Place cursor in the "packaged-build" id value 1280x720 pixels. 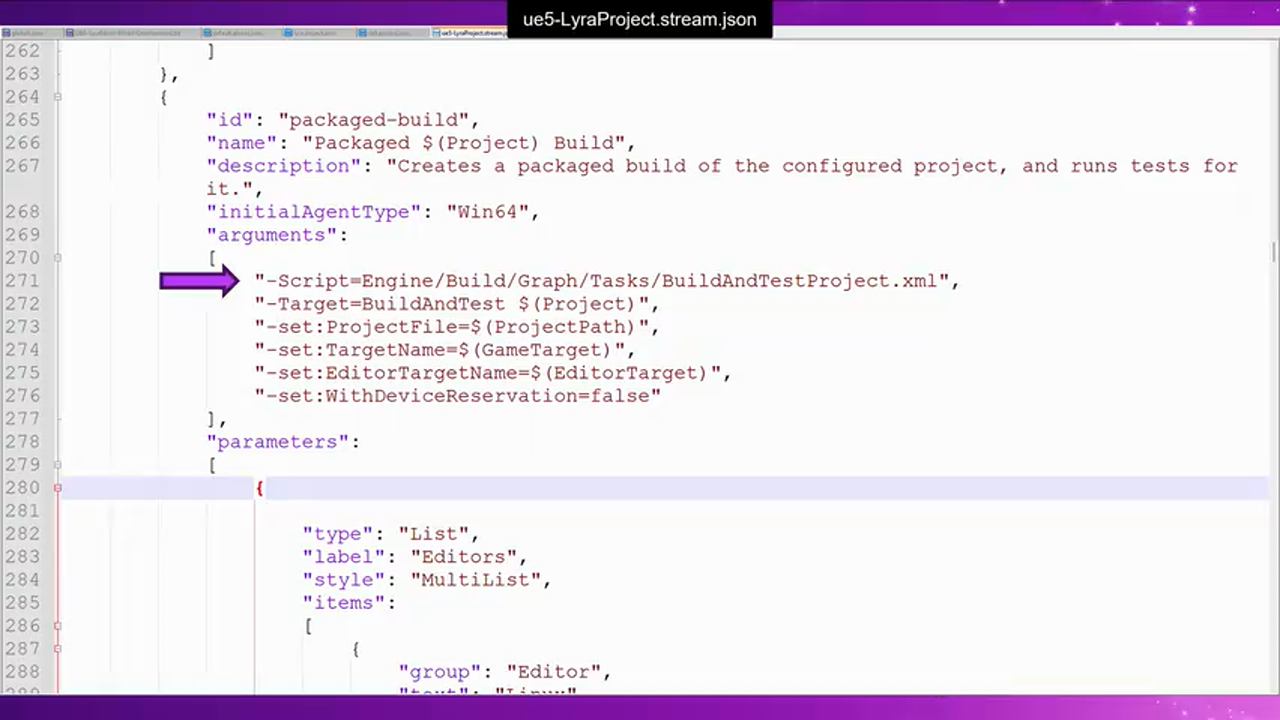coord(378,120)
